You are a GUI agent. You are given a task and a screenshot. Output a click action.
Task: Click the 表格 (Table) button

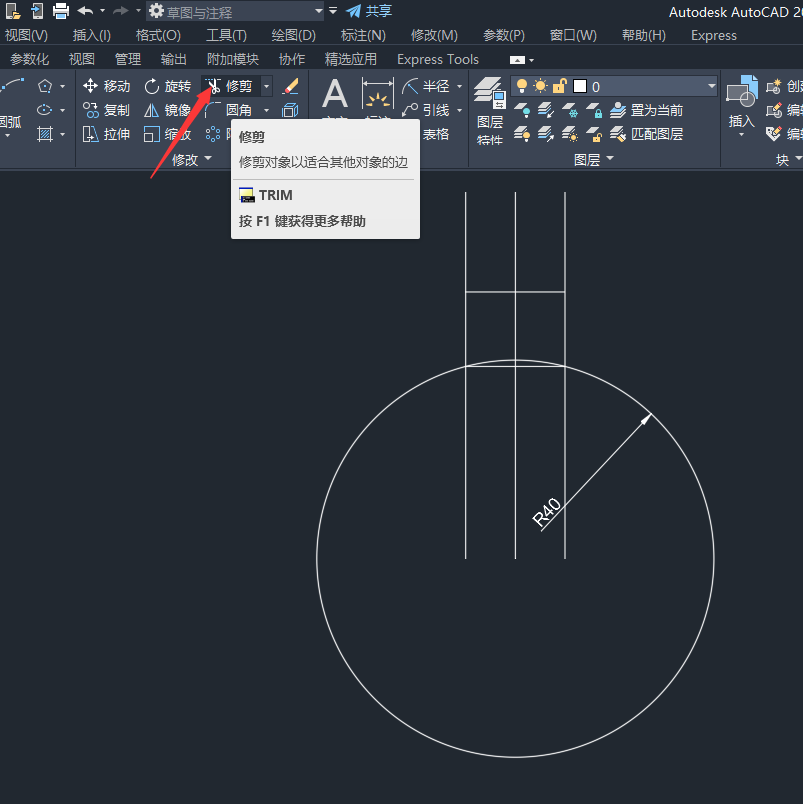pos(436,134)
